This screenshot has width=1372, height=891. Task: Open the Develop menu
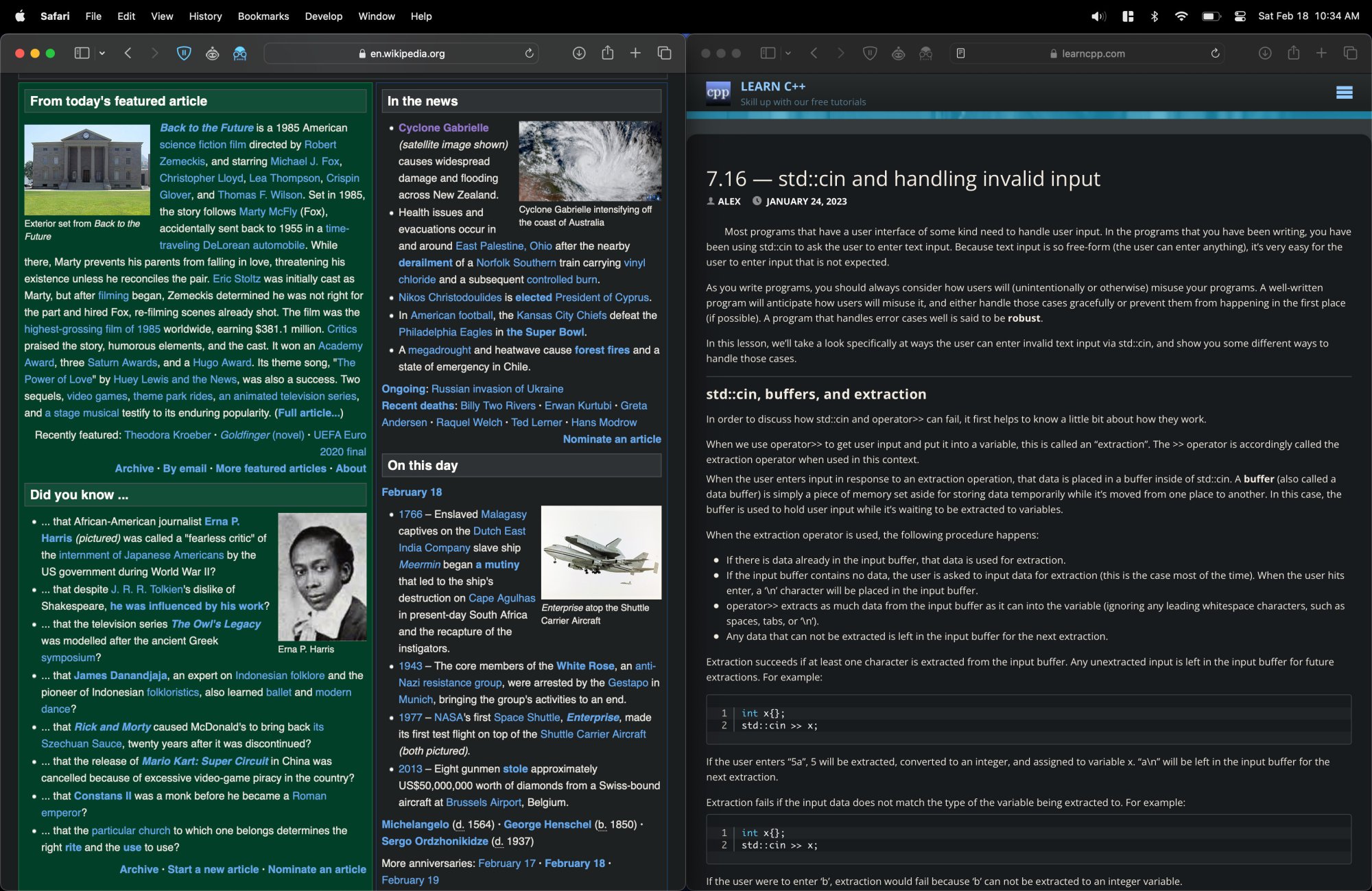pos(323,16)
